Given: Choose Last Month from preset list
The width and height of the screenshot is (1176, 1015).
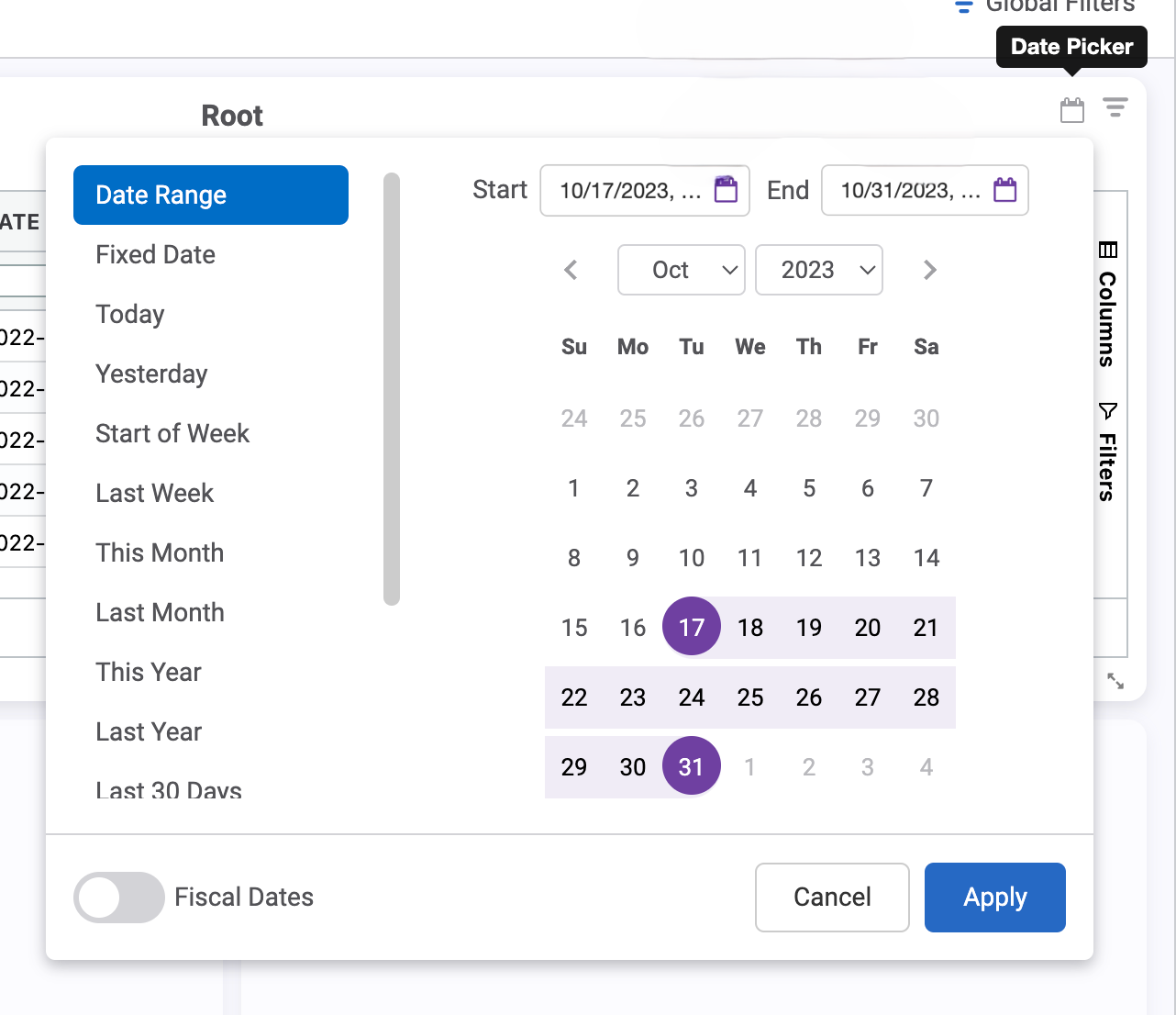Looking at the screenshot, I should (160, 612).
